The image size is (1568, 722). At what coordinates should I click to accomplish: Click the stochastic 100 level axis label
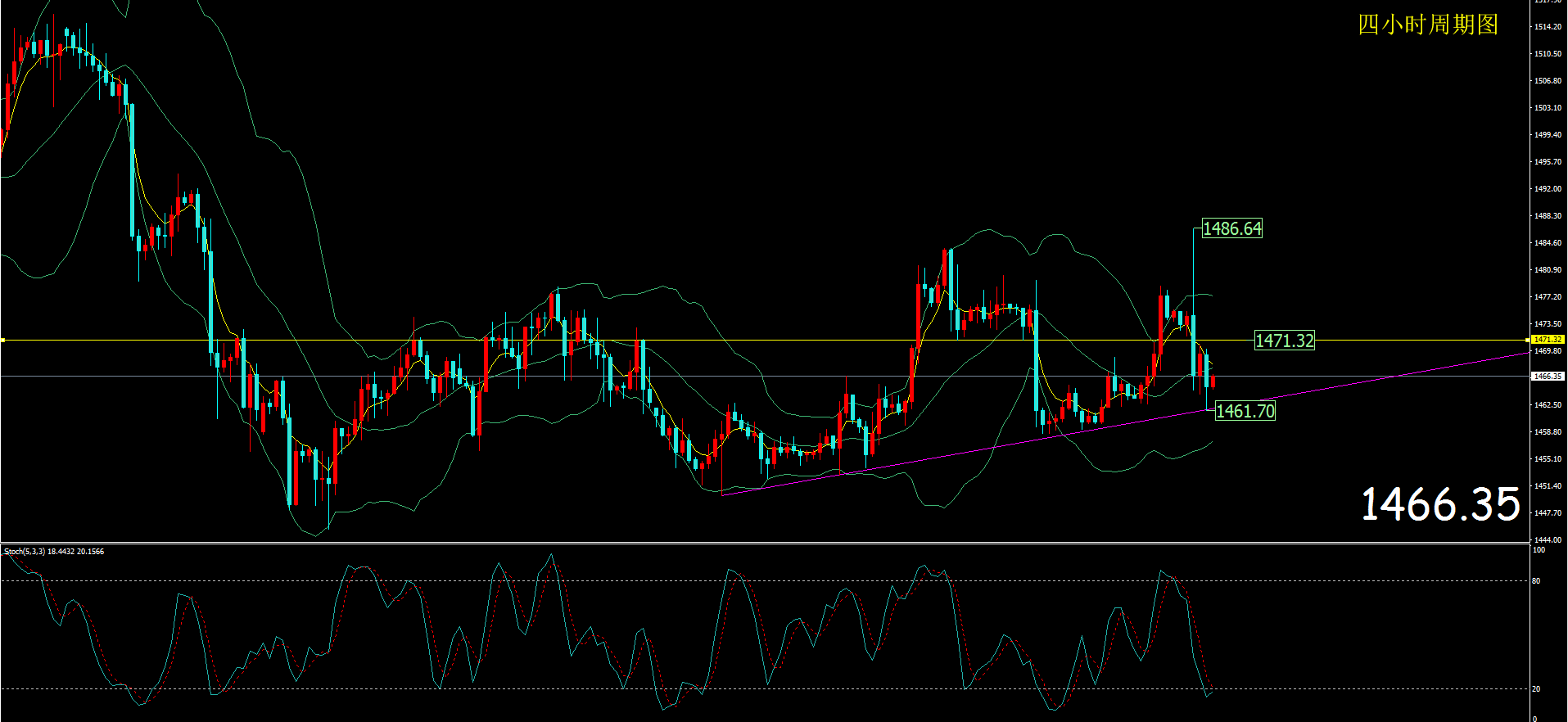(x=1539, y=550)
